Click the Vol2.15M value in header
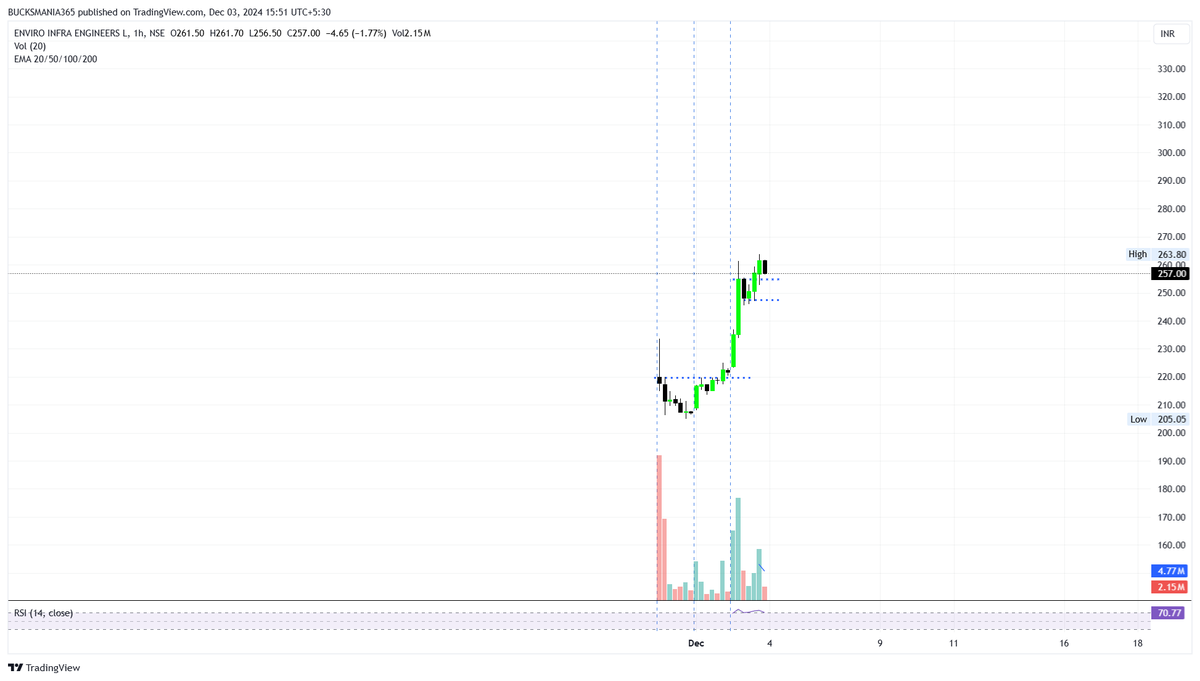This screenshot has height=681, width=1200. (411, 33)
